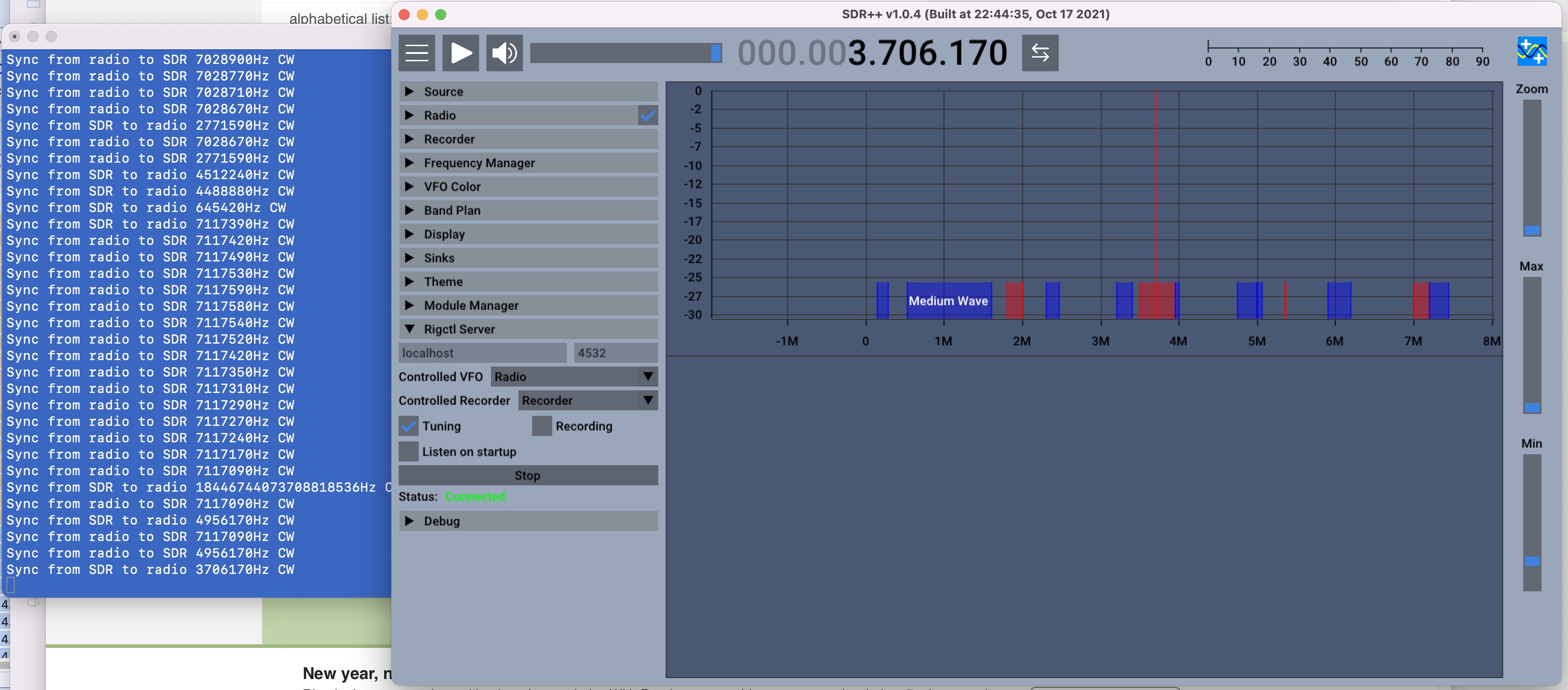The height and width of the screenshot is (690, 1568).
Task: Expand the Band Plan section
Action: (452, 211)
